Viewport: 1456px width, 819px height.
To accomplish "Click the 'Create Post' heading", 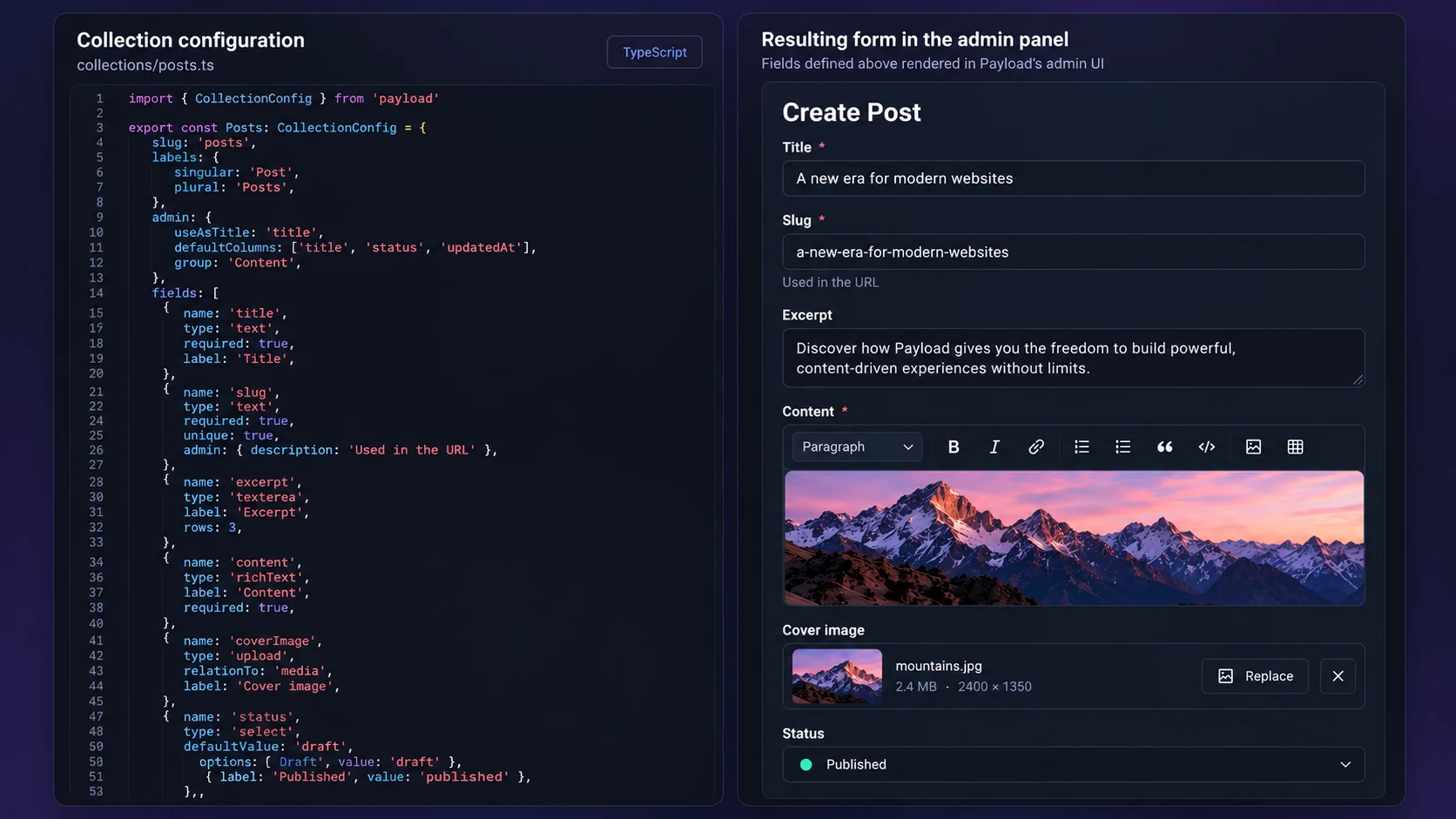I will 852,112.
